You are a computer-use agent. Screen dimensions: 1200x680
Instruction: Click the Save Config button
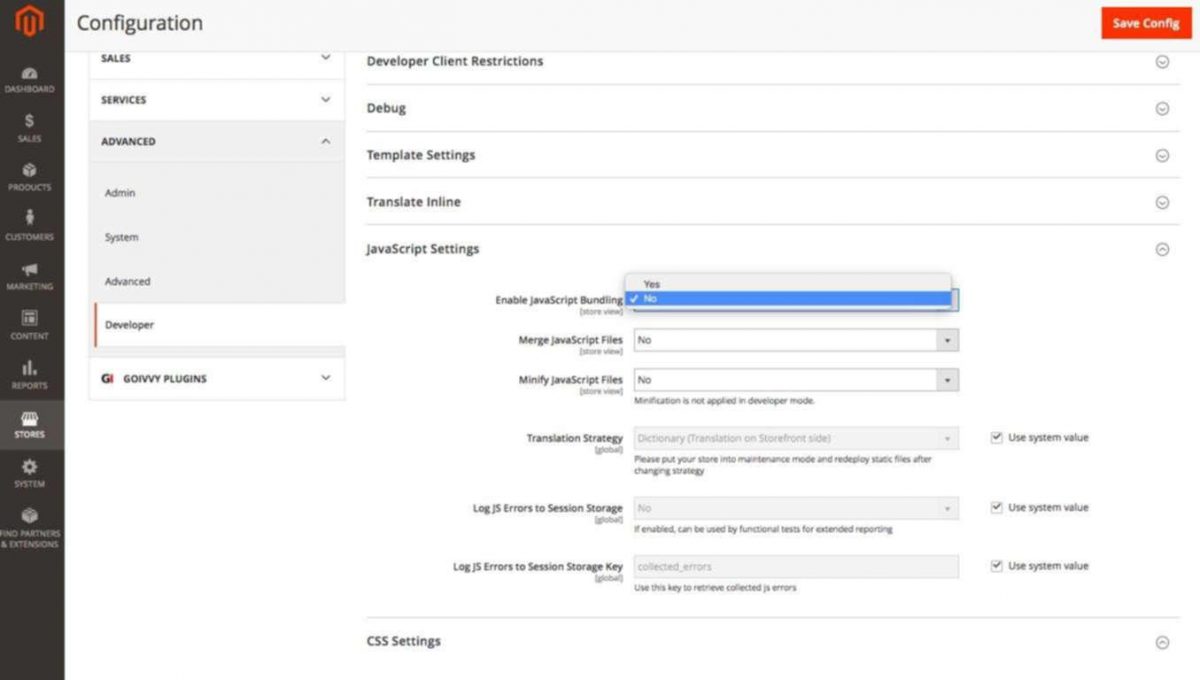1145,22
